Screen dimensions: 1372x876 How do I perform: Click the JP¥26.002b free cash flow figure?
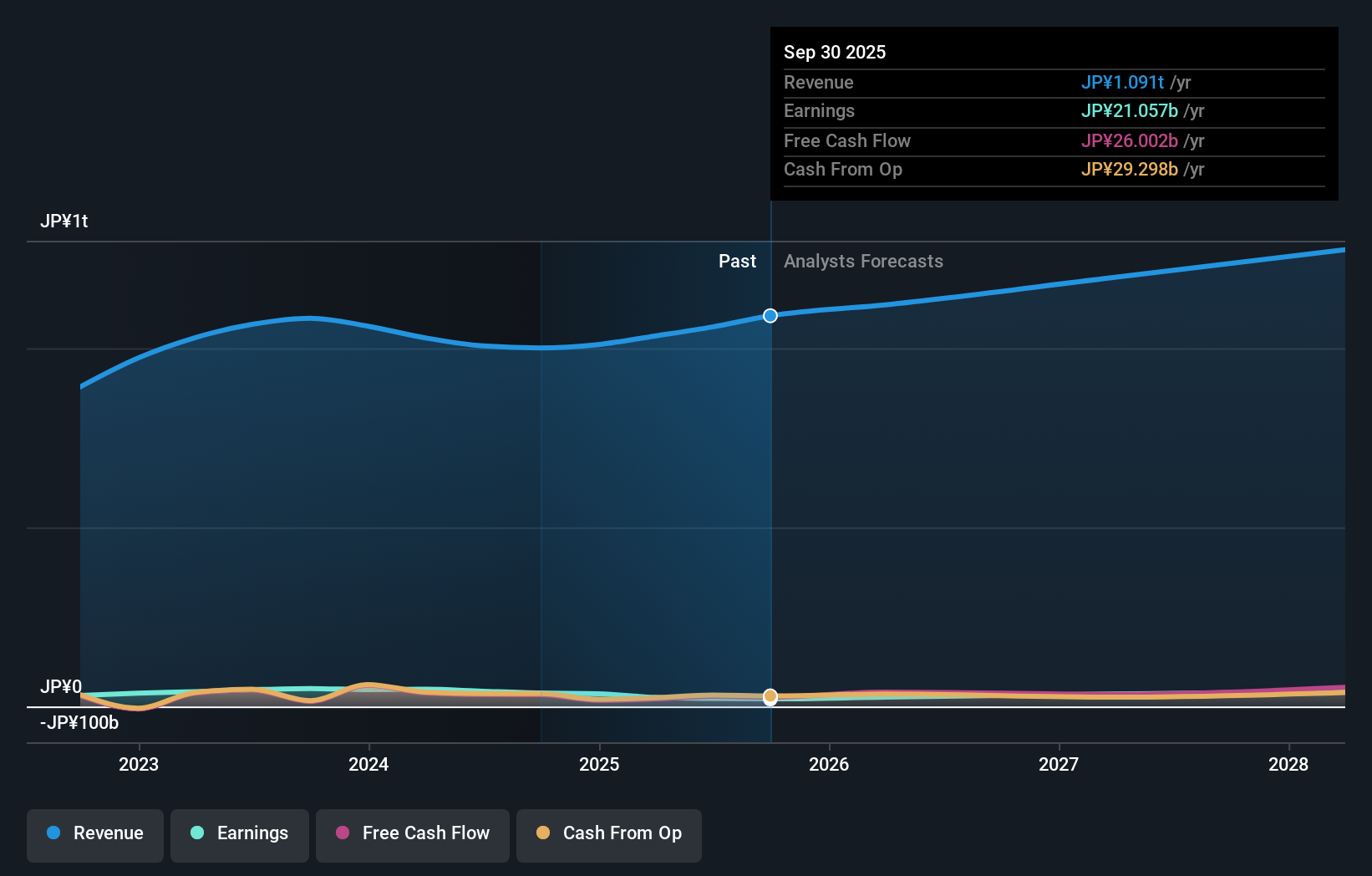point(1130,140)
